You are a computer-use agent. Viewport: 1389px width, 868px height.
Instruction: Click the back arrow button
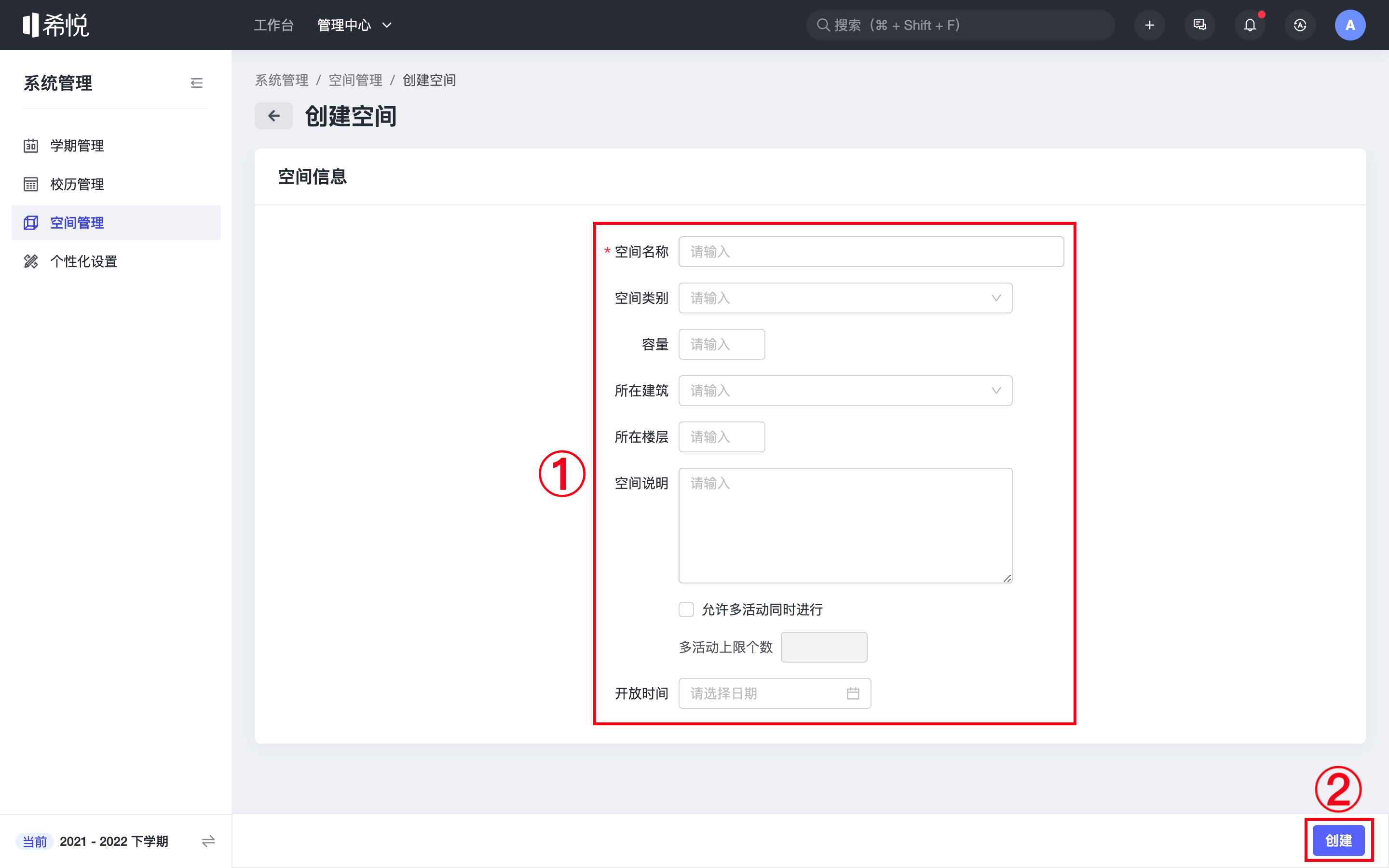point(274,116)
